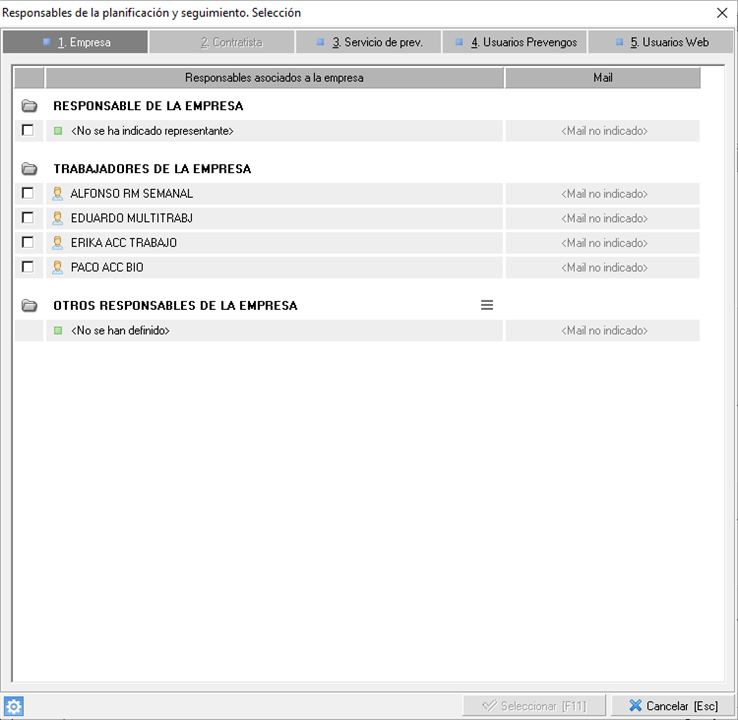Select the ERIKA ACC TRABAJO name text
Screen dimensions: 738x720
click(124, 243)
